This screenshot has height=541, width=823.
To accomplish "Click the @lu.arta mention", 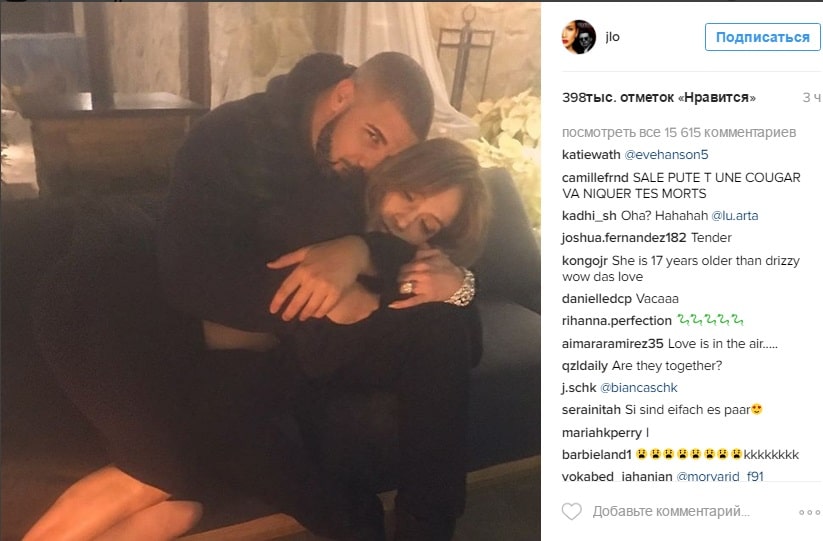I will pyautogui.click(x=735, y=216).
